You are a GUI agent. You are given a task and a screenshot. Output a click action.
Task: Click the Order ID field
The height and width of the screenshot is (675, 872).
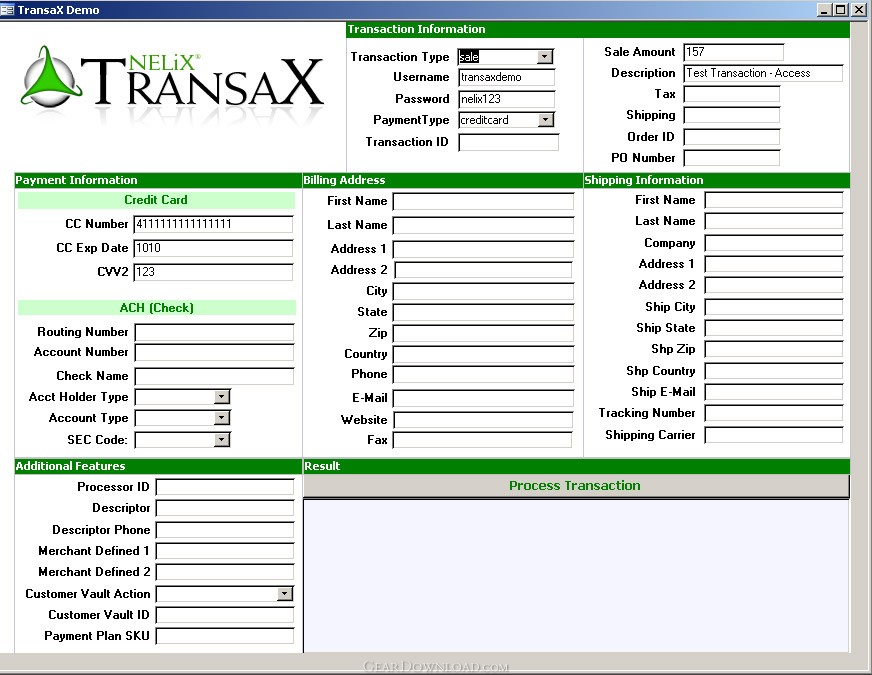[x=731, y=137]
